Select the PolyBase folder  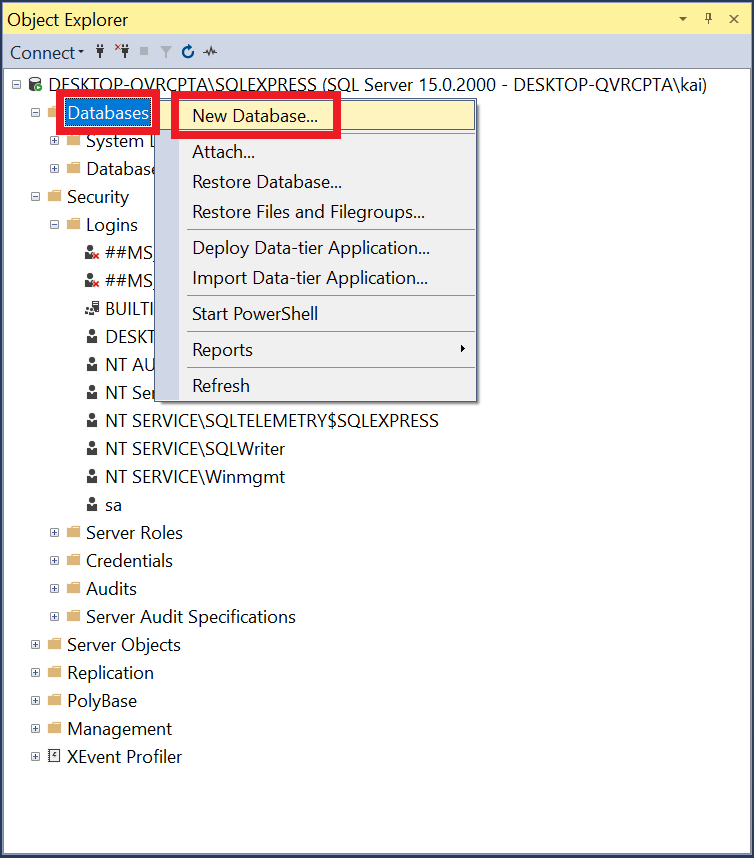tap(102, 701)
